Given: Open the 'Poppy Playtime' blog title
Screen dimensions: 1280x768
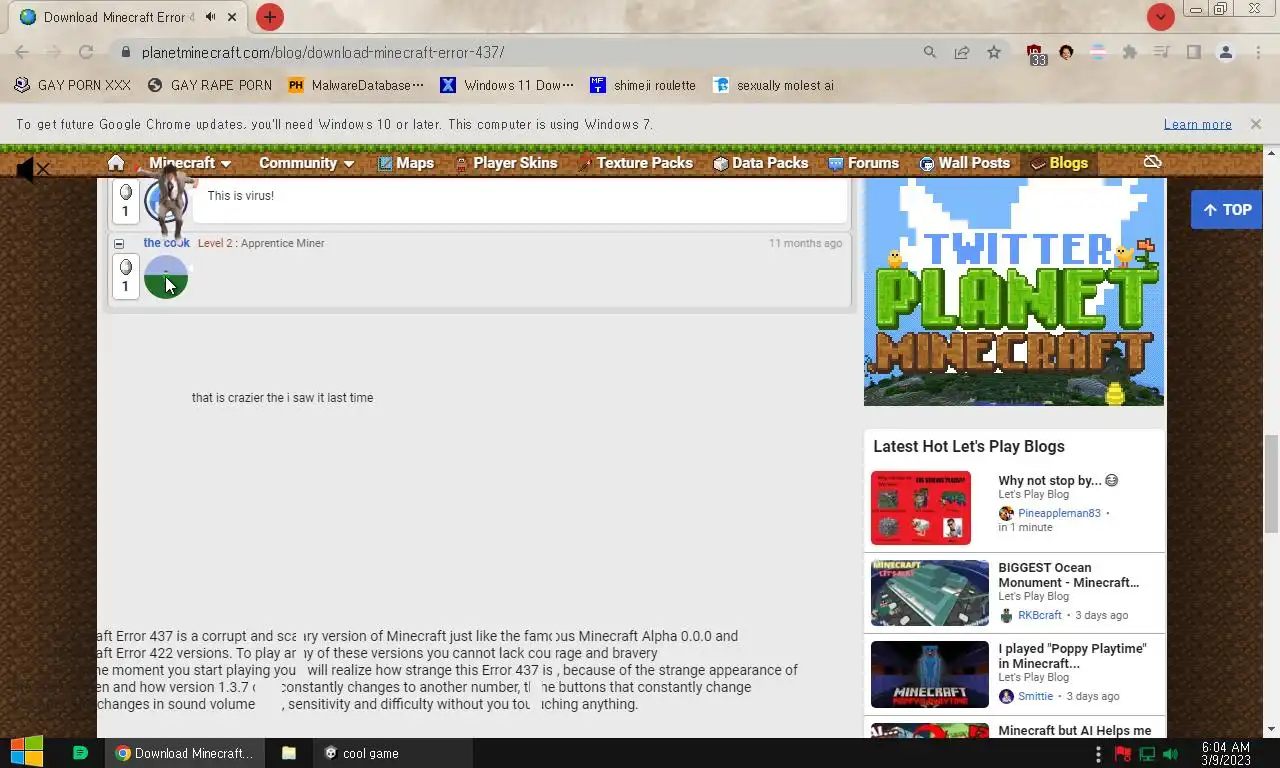Looking at the screenshot, I should click(x=1072, y=656).
